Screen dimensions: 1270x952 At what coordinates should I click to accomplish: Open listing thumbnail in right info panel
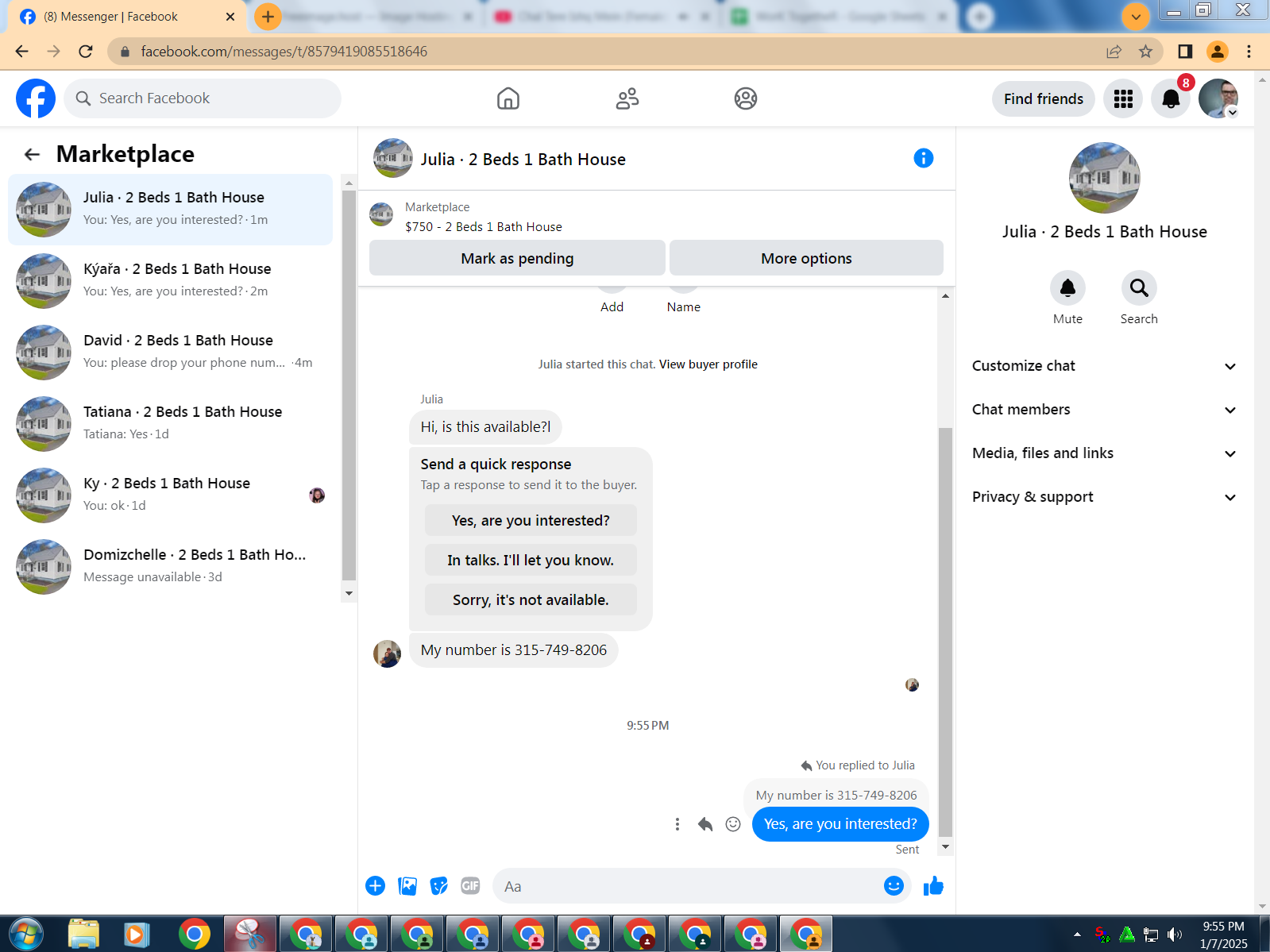pyautogui.click(x=1104, y=178)
